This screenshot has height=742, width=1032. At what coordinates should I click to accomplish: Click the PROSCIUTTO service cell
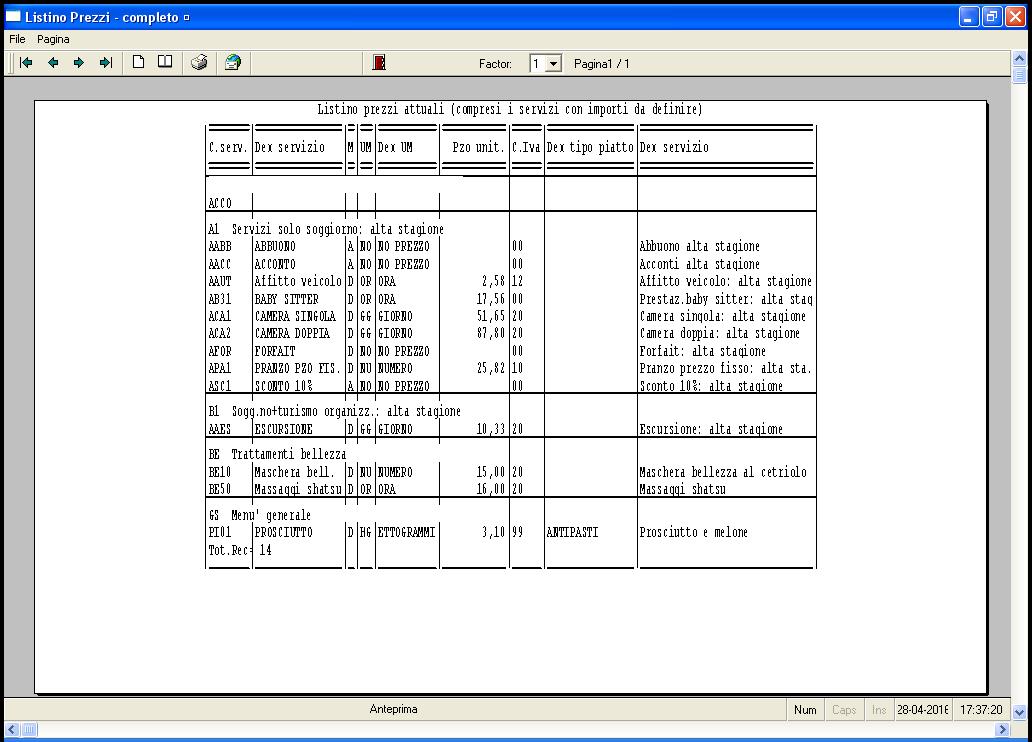(x=284, y=533)
